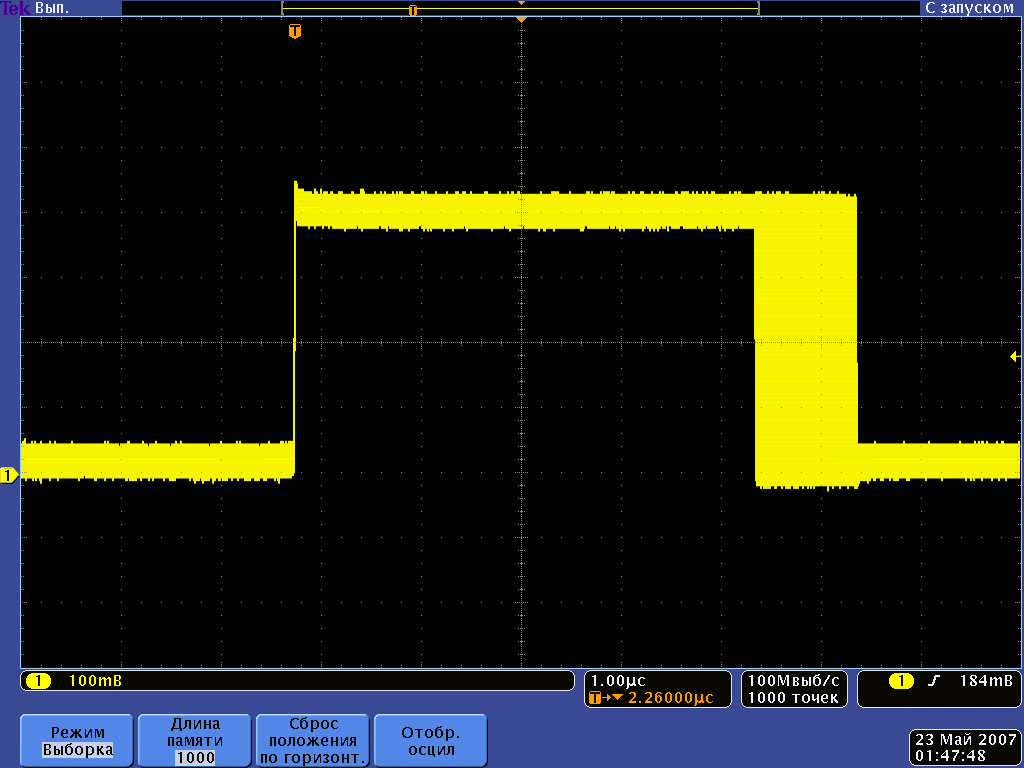This screenshot has width=1024, height=768.
Task: Click the channel 1 ground level marker
Action: (8, 476)
